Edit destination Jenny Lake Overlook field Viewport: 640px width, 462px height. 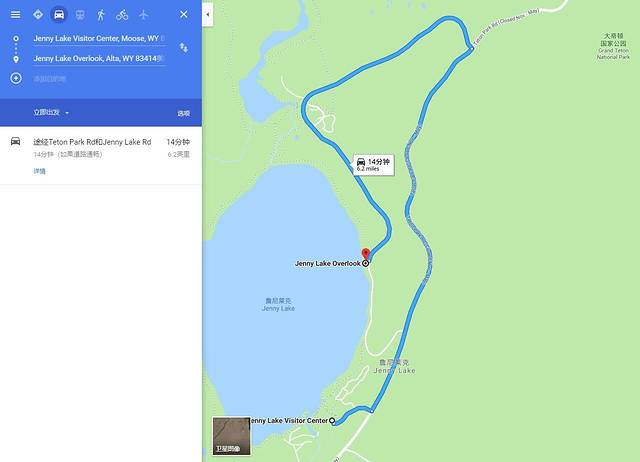[99, 58]
